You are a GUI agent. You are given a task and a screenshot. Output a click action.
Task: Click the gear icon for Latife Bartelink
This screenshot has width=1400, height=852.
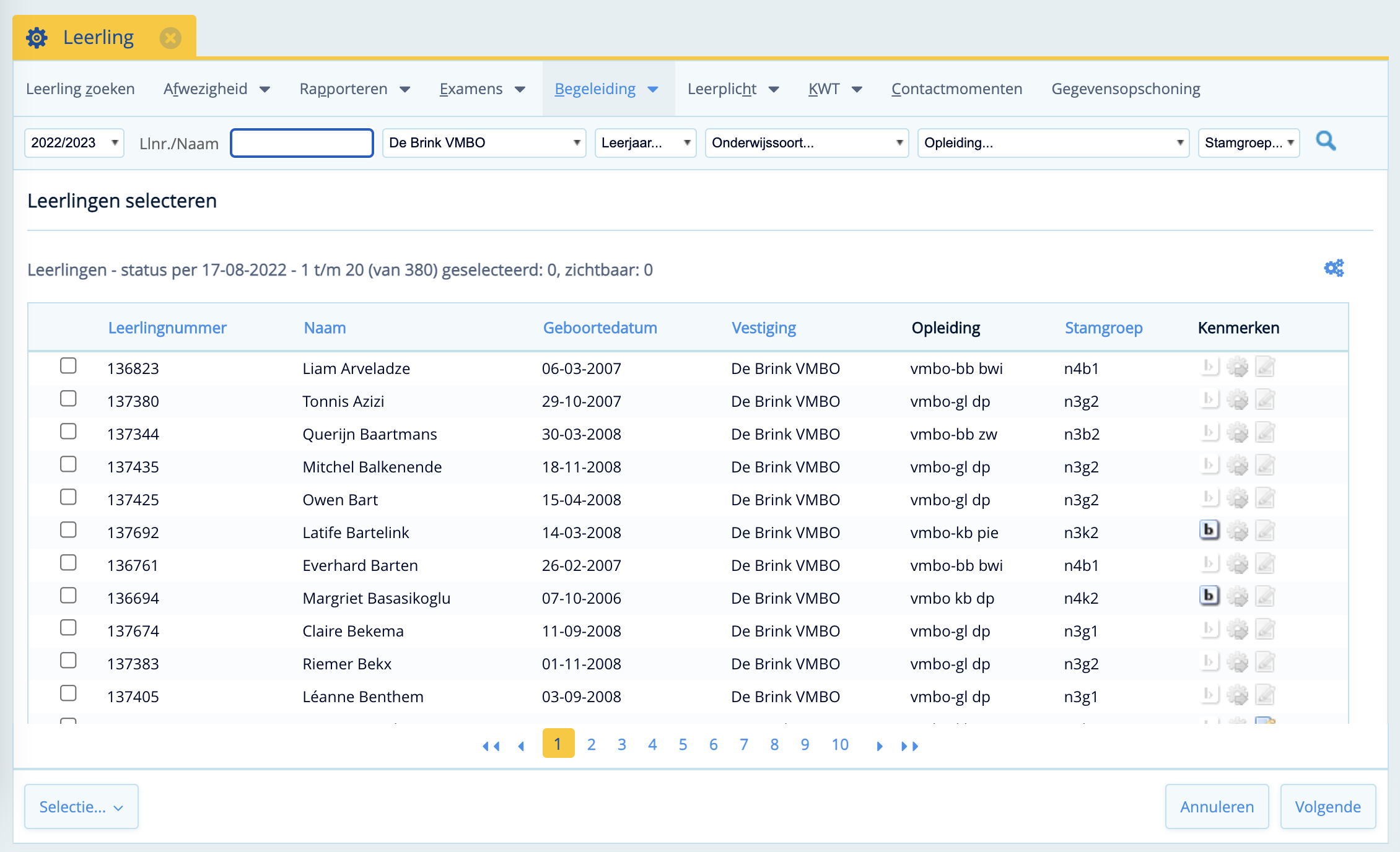(1237, 531)
